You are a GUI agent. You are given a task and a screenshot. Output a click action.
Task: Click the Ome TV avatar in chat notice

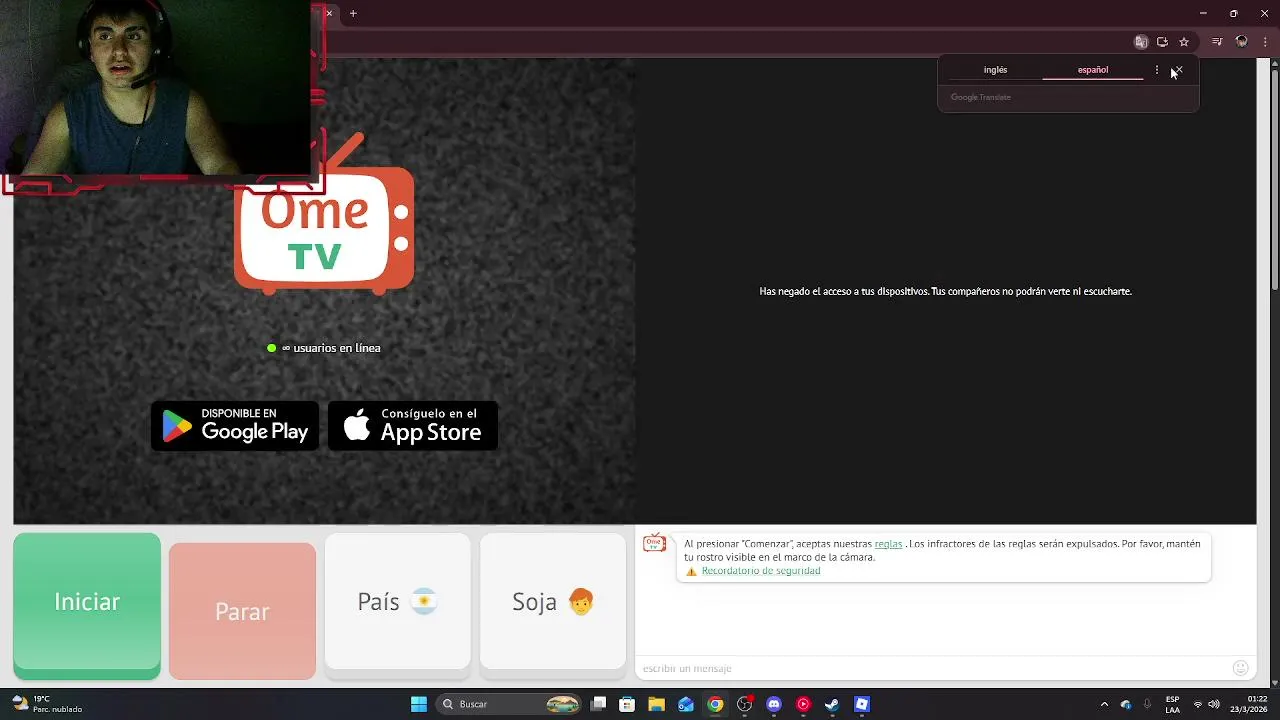[x=654, y=543]
